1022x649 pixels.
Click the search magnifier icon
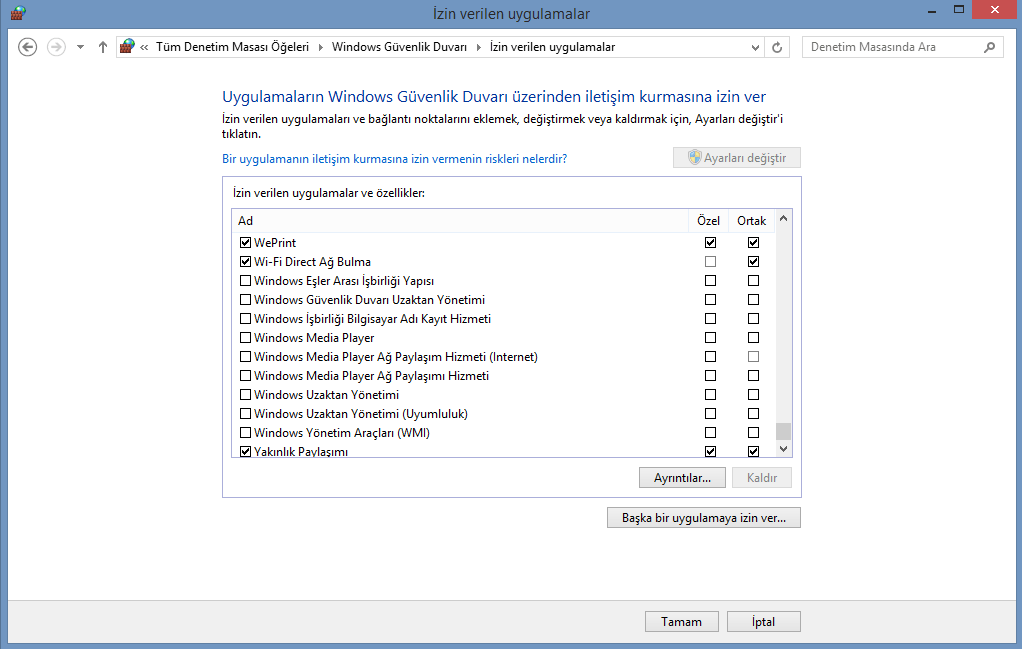click(989, 47)
